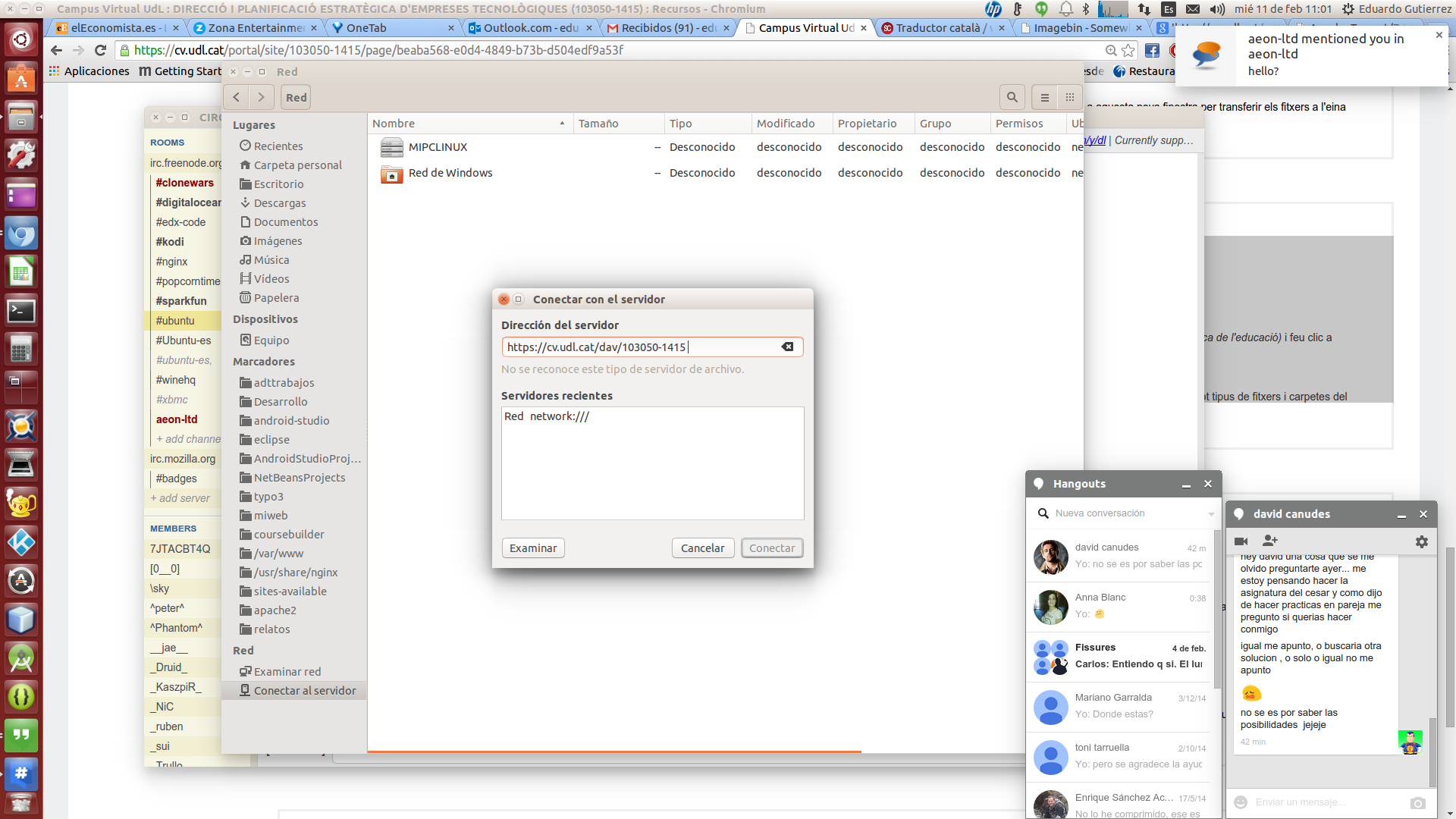The width and height of the screenshot is (1456, 819).
Task: Click the back arrow in Files toolbar
Action: tap(237, 97)
